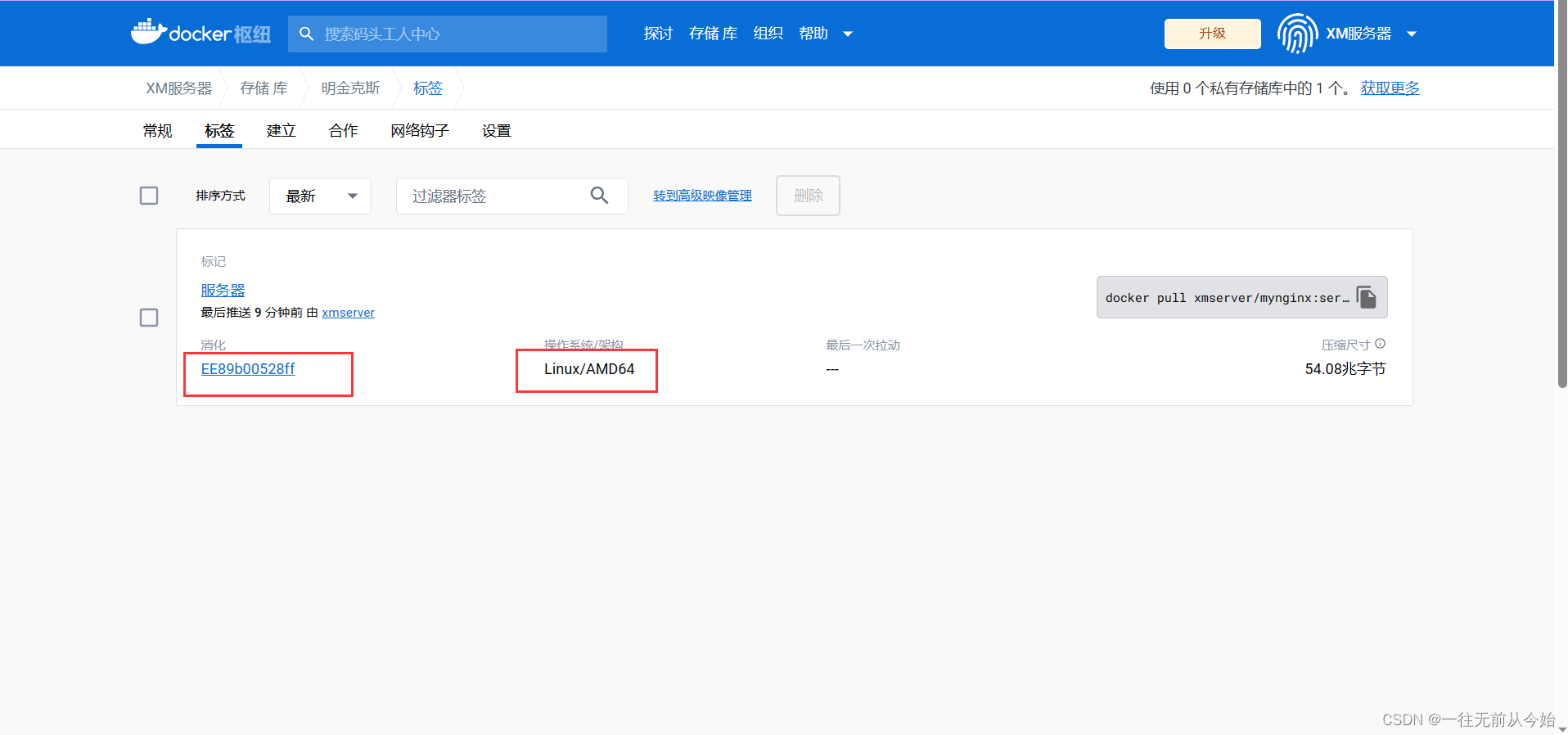Focus the header 搜索码头工人中心 search field
The width and height of the screenshot is (1568, 735).
[x=448, y=34]
